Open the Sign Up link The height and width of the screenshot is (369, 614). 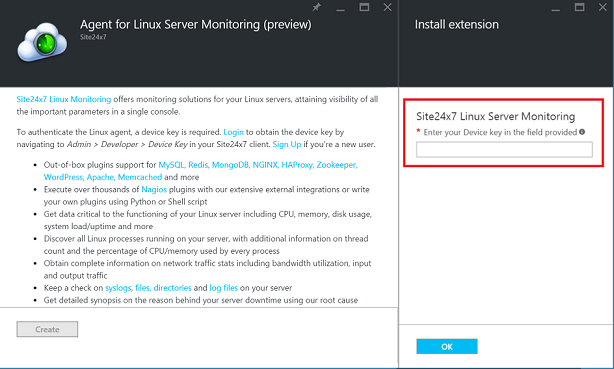[x=287, y=144]
